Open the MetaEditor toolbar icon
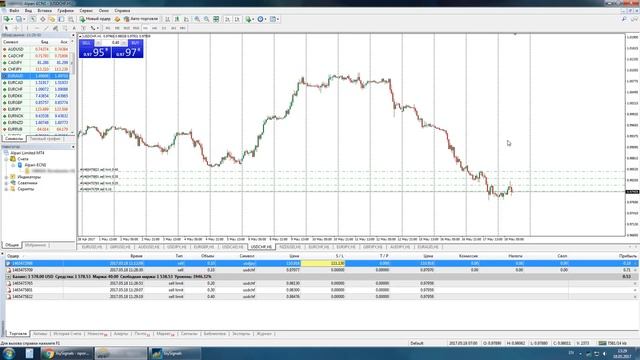This screenshot has width=640, height=360. click(118, 19)
